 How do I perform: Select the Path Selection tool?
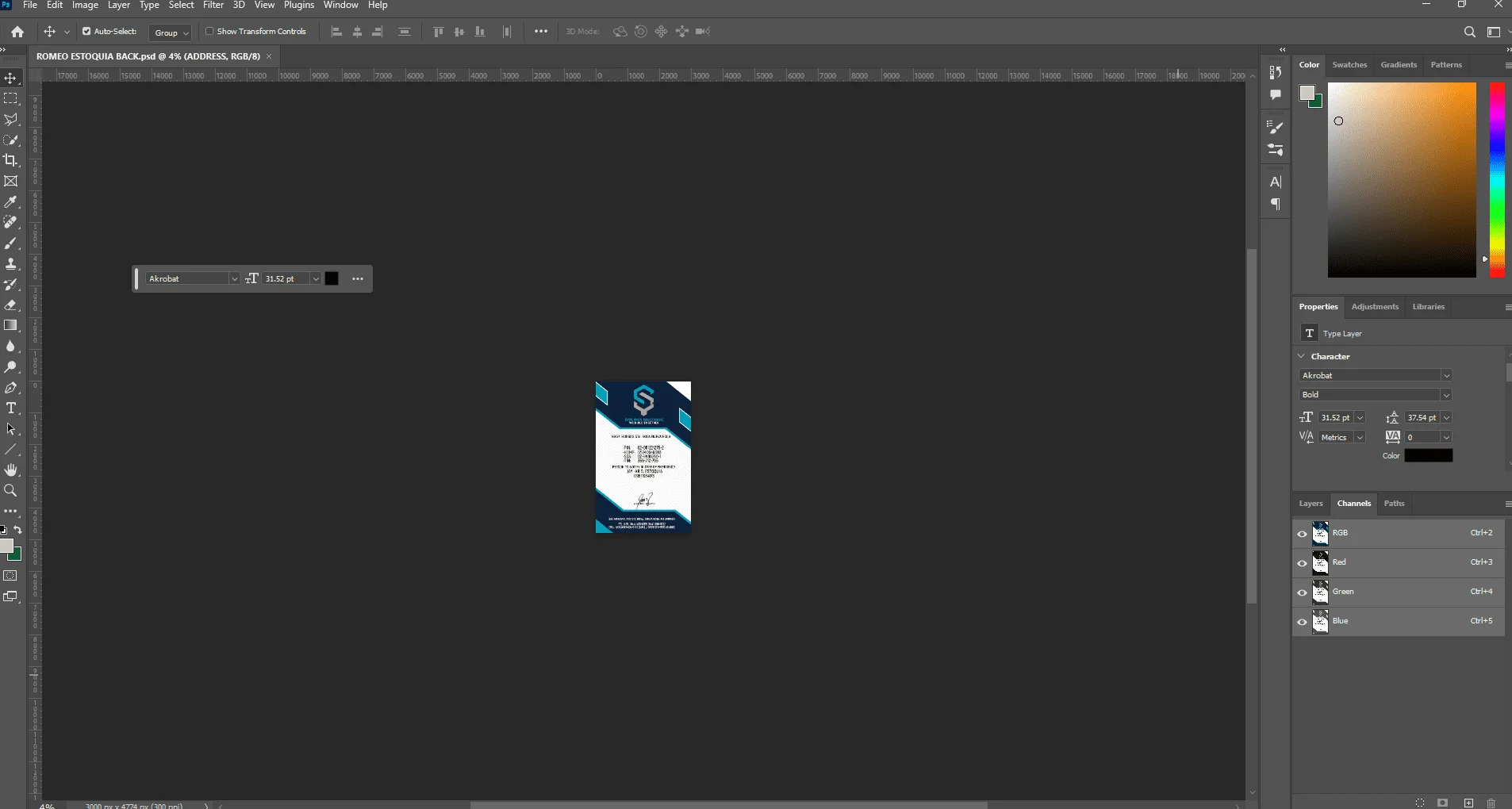pyautogui.click(x=11, y=429)
